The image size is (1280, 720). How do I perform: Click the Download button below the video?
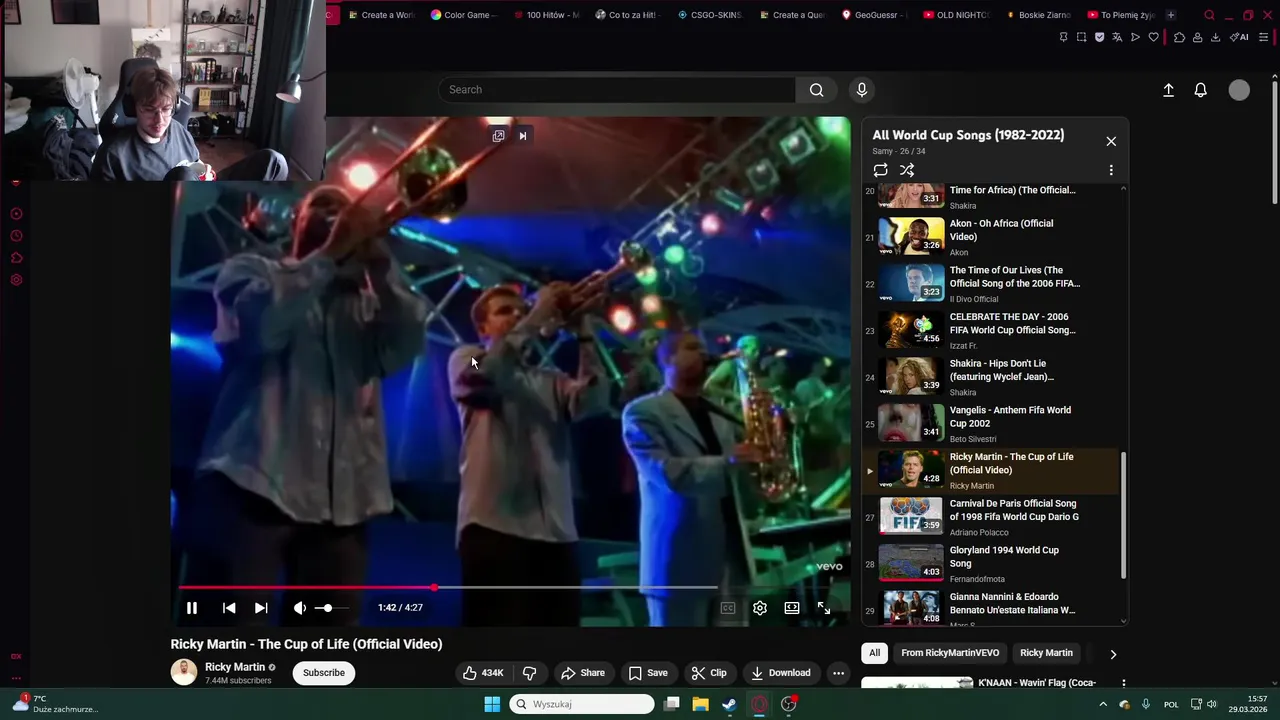click(x=781, y=673)
